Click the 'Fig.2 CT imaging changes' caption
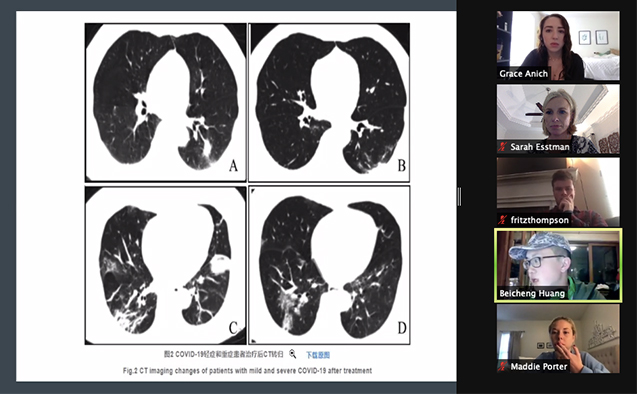Image resolution: width=637 pixels, height=394 pixels. (247, 371)
